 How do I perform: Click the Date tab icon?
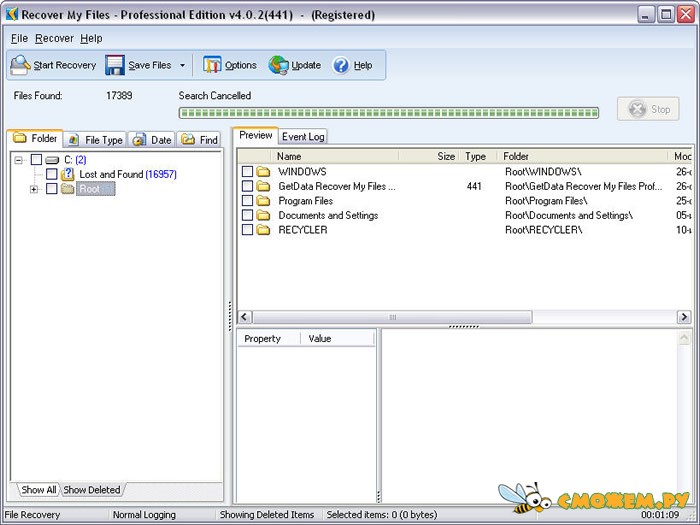click(139, 140)
